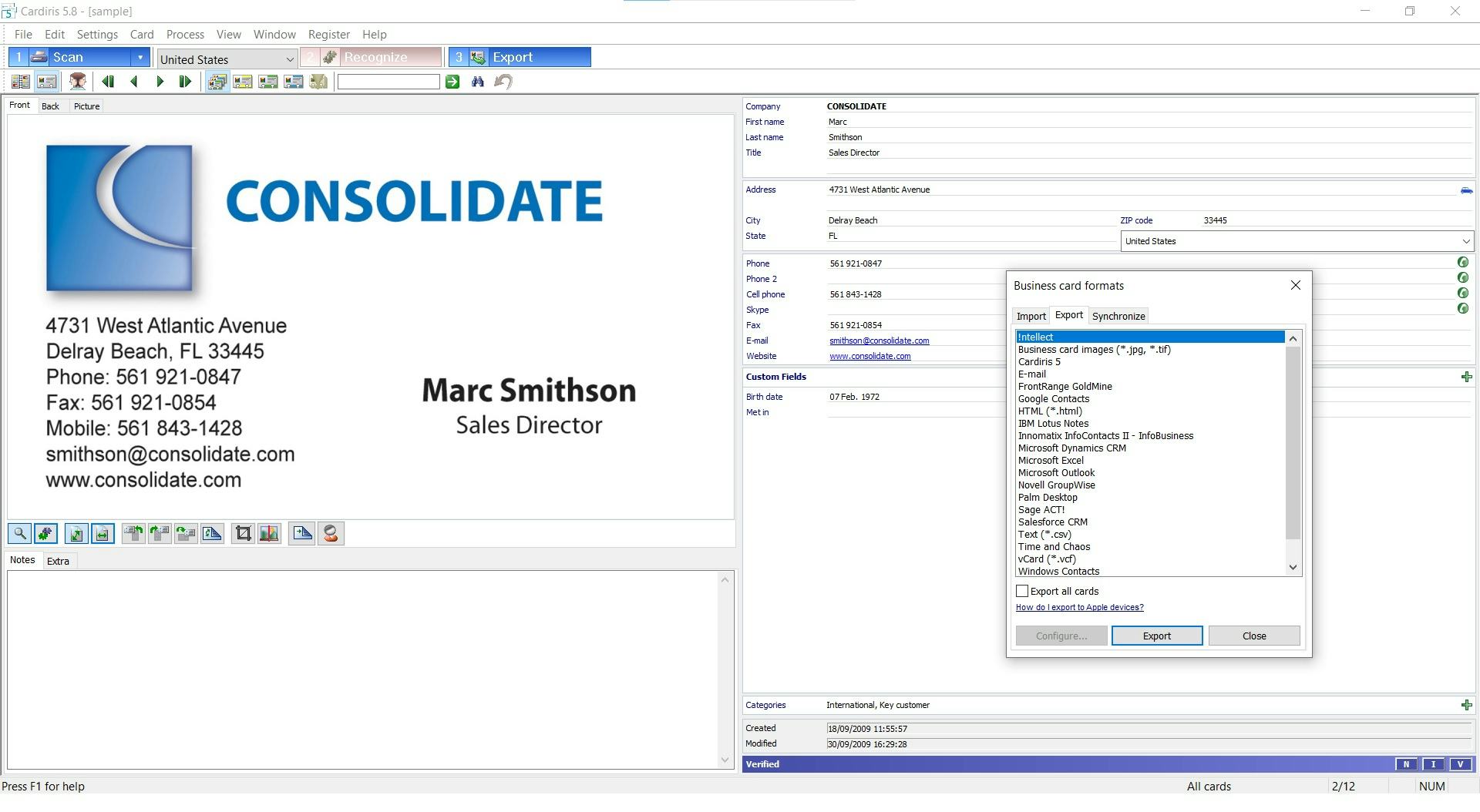Viewport: 1480px width, 812px height.
Task: Toggle the V verified status flag
Action: point(1460,764)
